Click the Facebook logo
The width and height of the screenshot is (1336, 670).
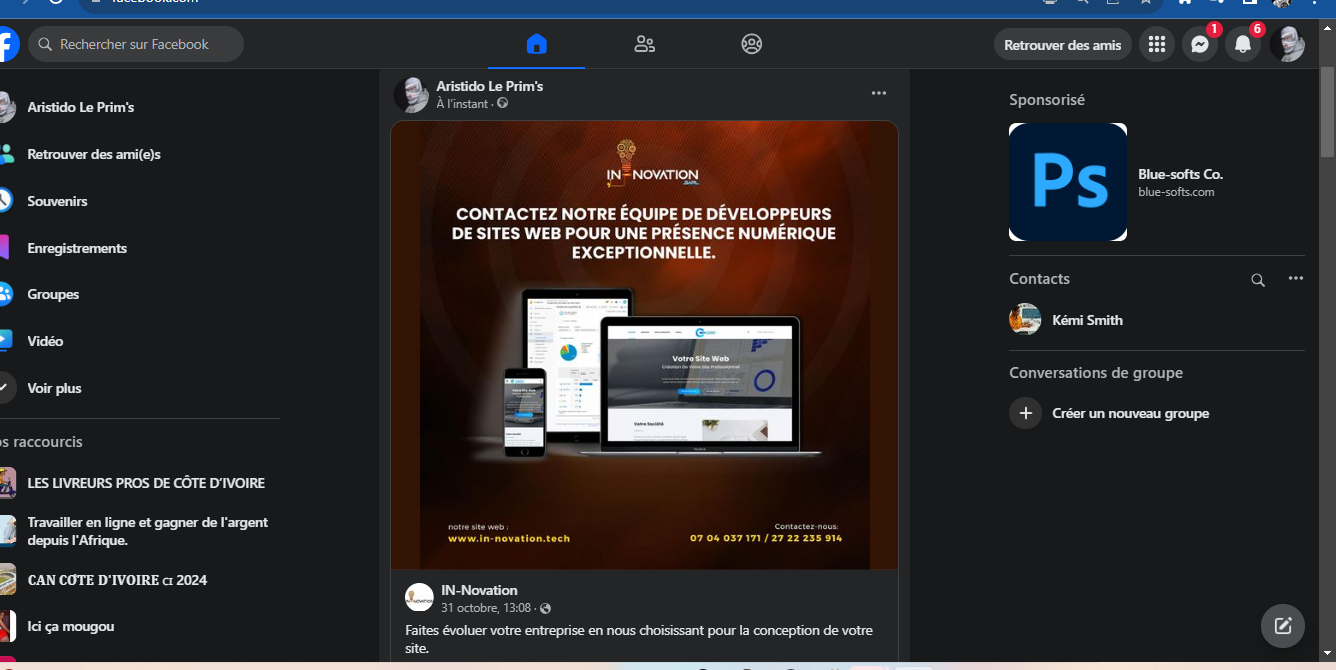click(x=6, y=45)
